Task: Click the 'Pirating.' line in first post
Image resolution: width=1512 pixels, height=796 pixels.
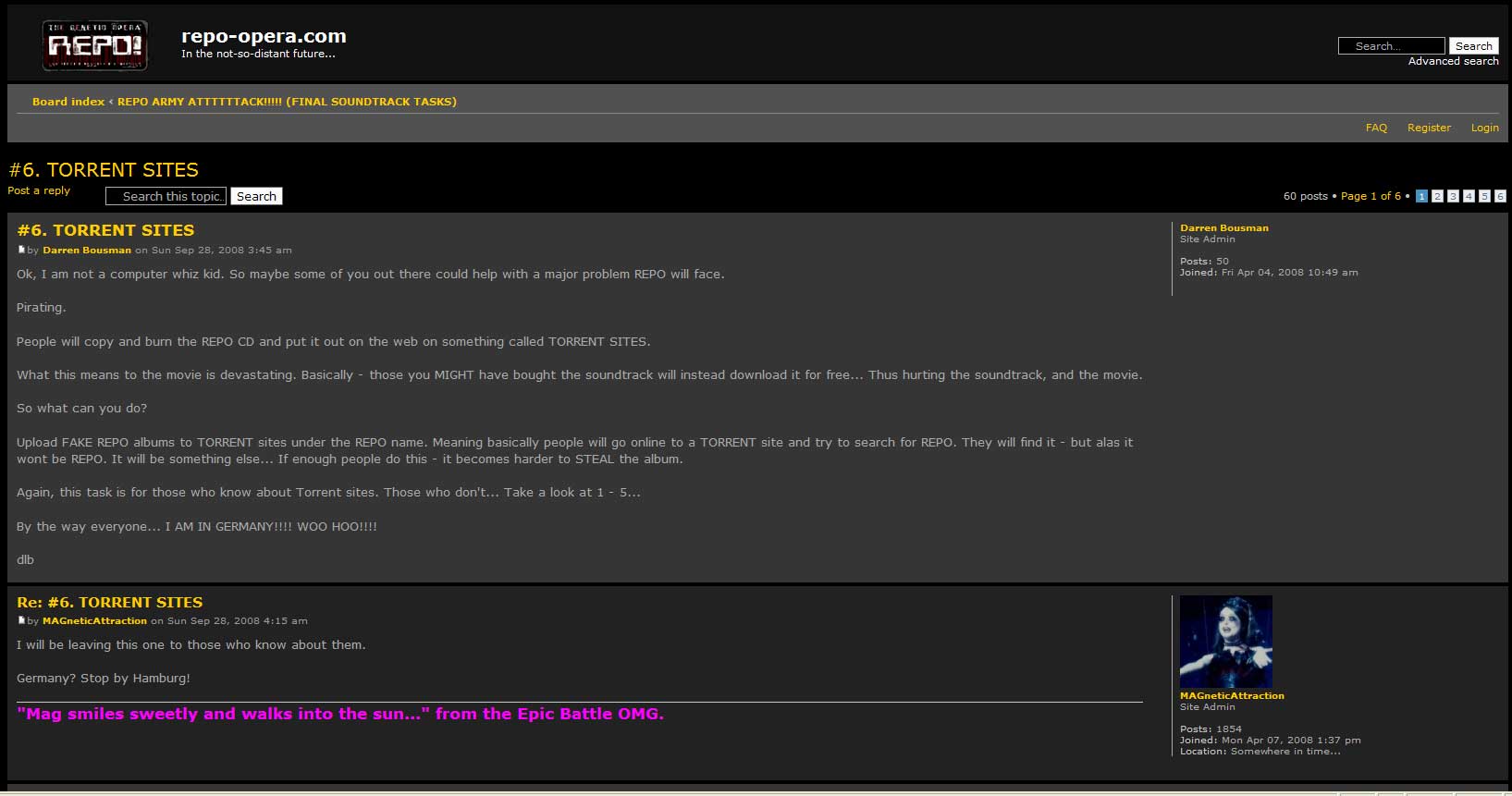Action: coord(42,308)
